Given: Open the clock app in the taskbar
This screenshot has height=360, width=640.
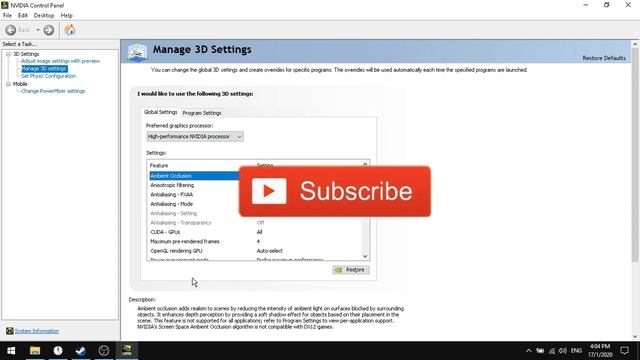Looking at the screenshot, I should point(58,351).
